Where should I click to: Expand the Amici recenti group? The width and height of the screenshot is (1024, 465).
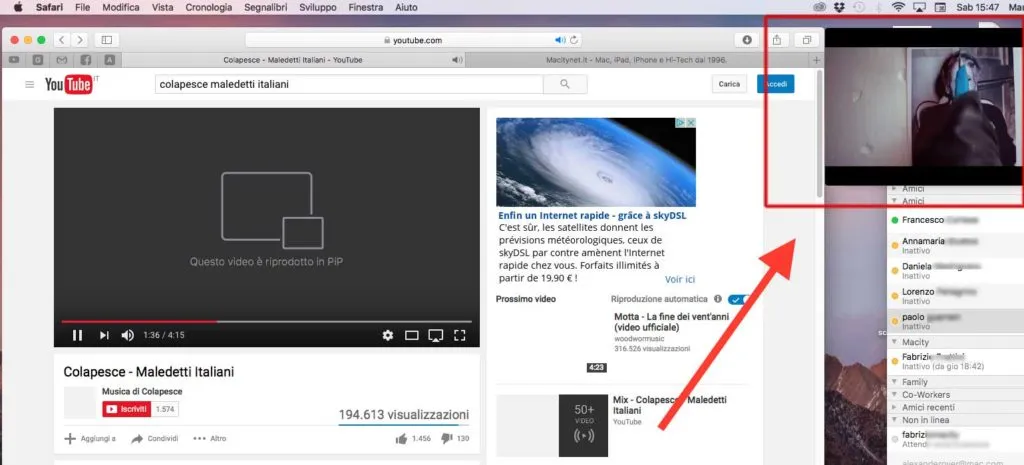pos(895,407)
